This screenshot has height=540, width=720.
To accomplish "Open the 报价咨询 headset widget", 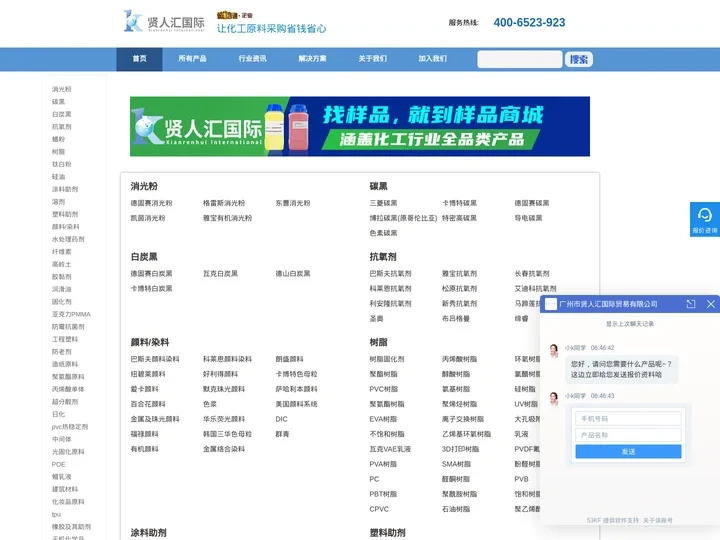I will (x=705, y=219).
